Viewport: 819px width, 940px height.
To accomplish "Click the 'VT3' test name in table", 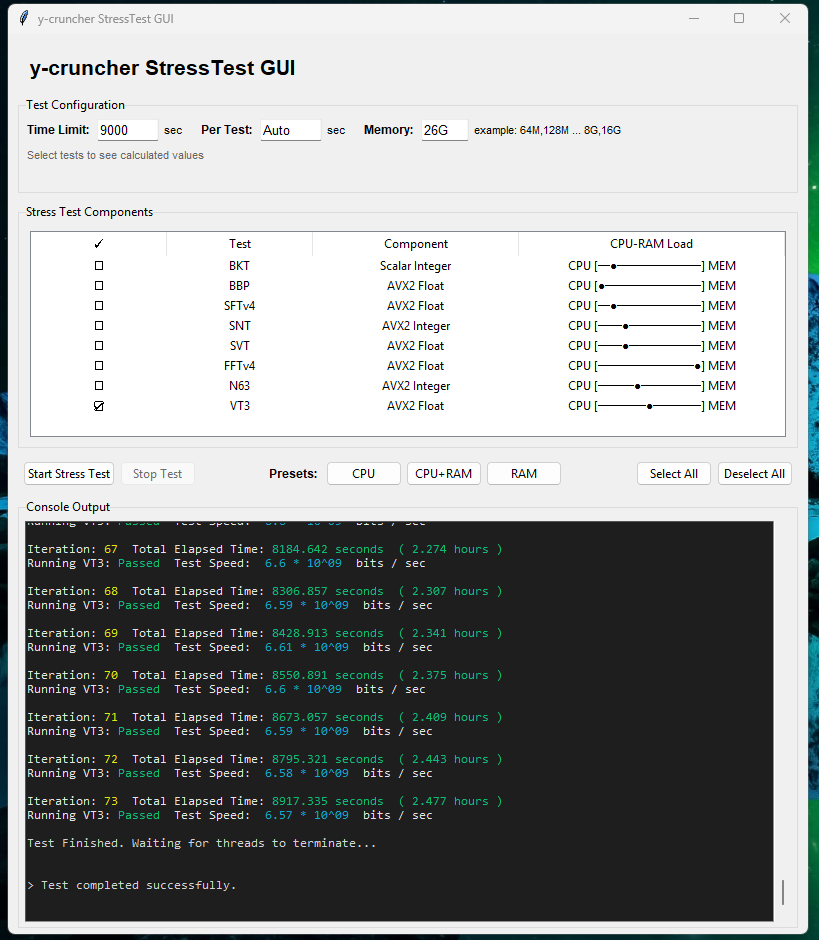I will (239, 406).
